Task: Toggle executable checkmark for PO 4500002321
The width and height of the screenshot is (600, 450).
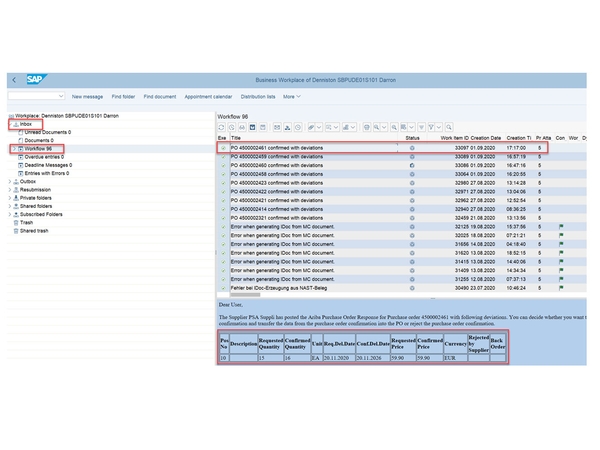Action: pyautogui.click(x=223, y=217)
